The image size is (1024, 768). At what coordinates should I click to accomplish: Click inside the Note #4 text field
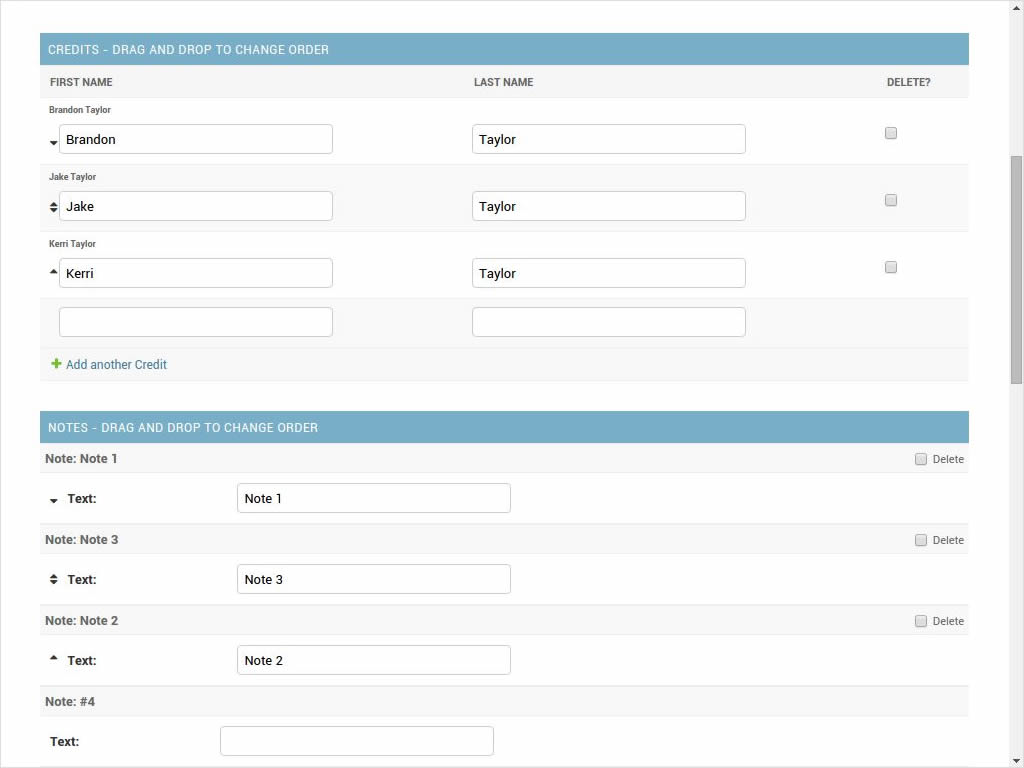357,740
